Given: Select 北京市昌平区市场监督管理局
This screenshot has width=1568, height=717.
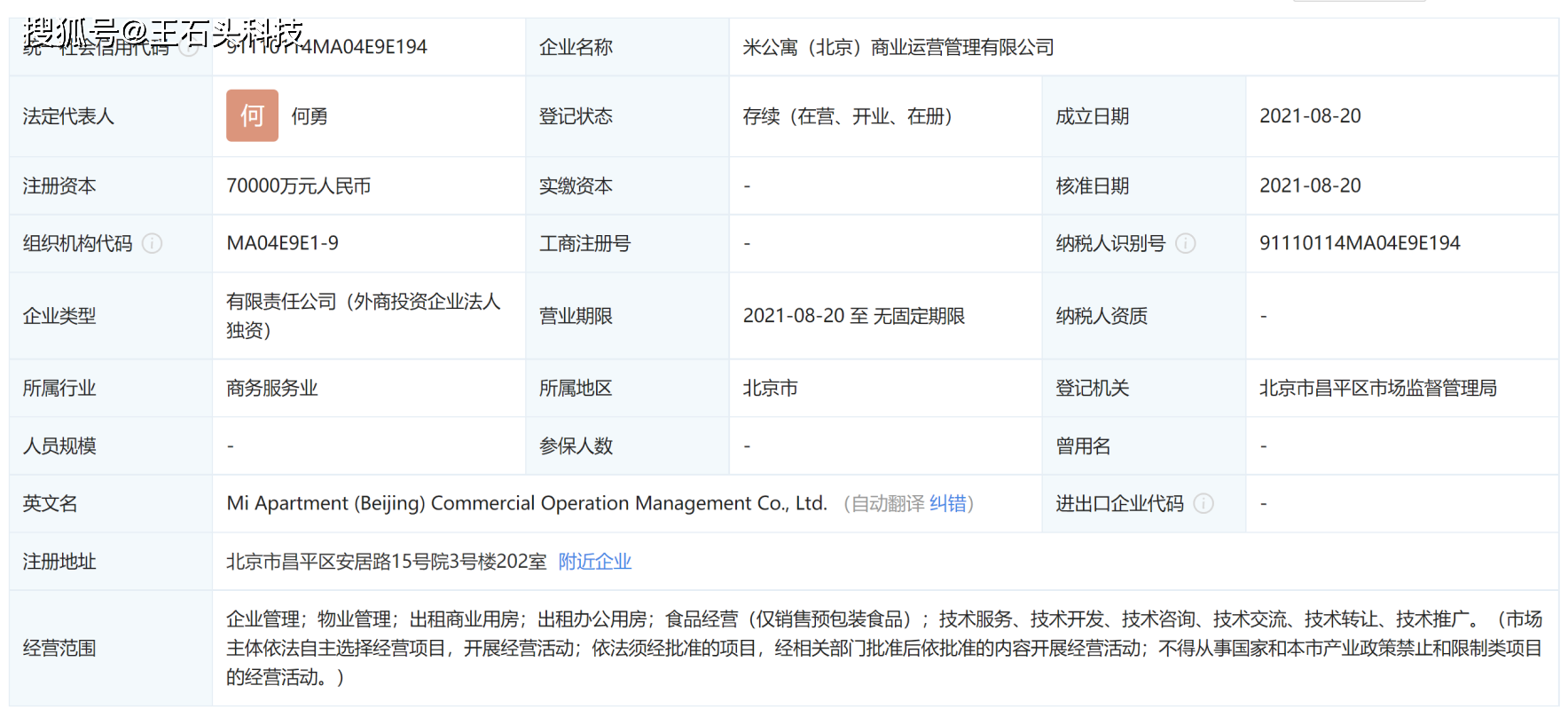Looking at the screenshot, I should (1378, 388).
